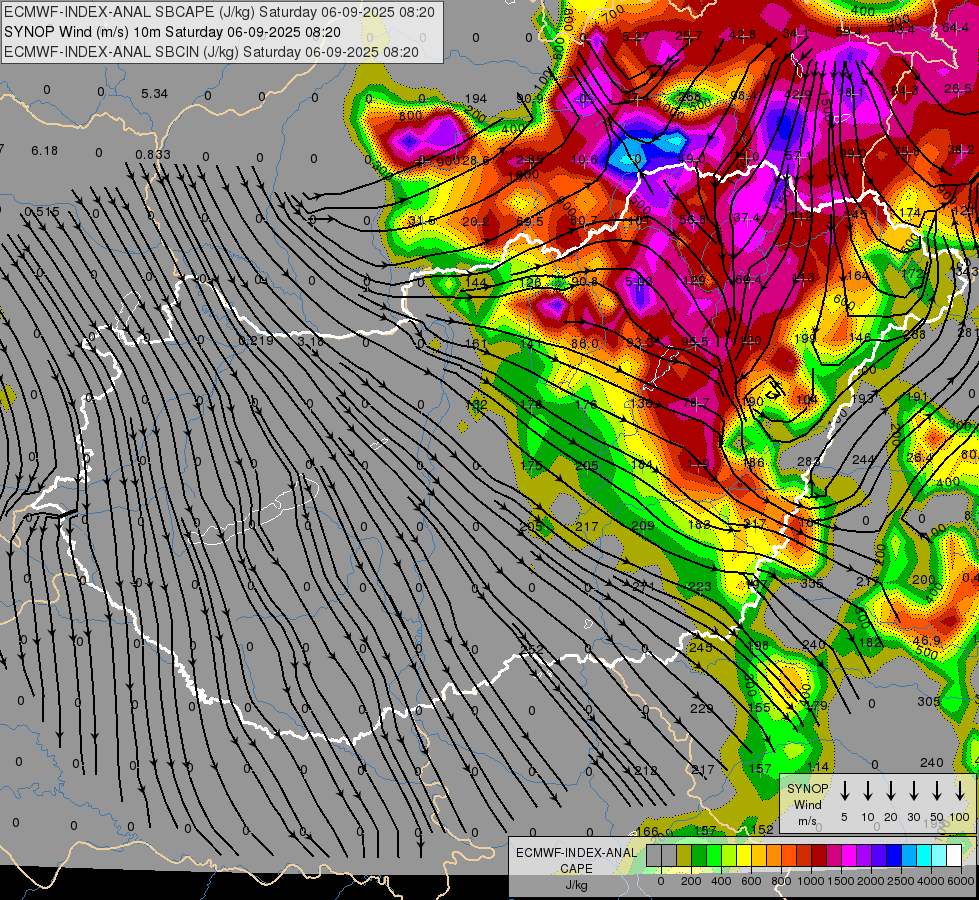
Task: Click the J/kg unit label in the legend
Action: pos(576,885)
